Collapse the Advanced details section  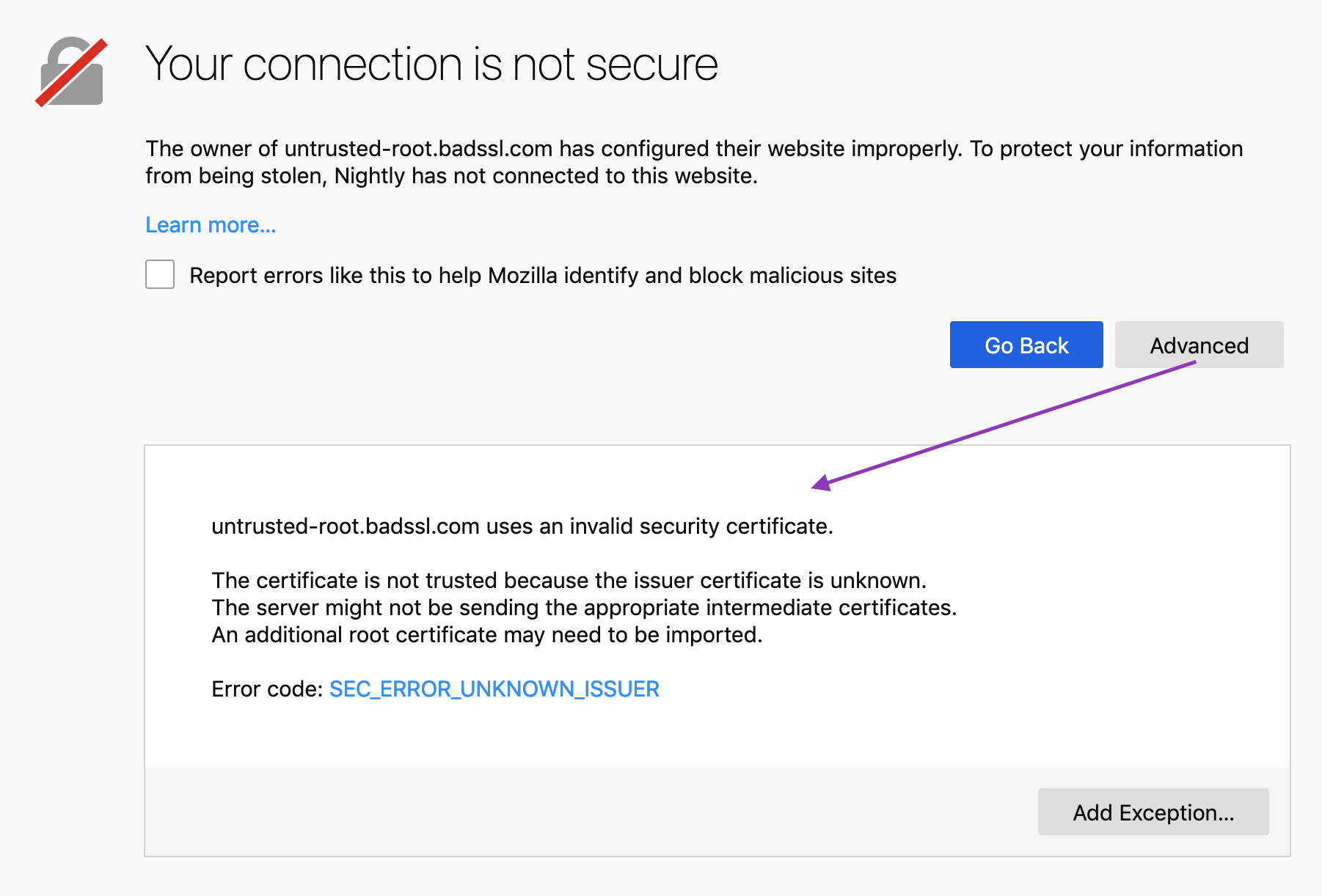coord(1199,345)
